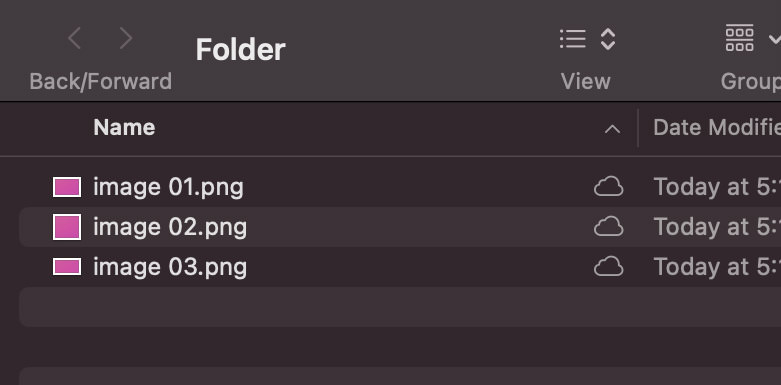Toggle sort order via Name column caret
The image size is (781, 385).
[x=612, y=129]
